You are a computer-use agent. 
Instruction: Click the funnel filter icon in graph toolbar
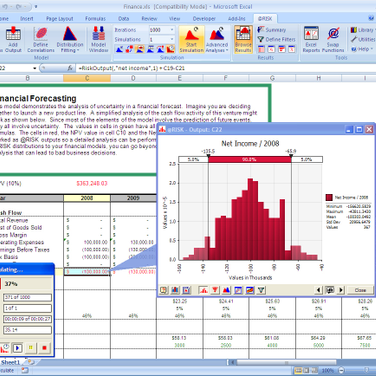click(261, 290)
